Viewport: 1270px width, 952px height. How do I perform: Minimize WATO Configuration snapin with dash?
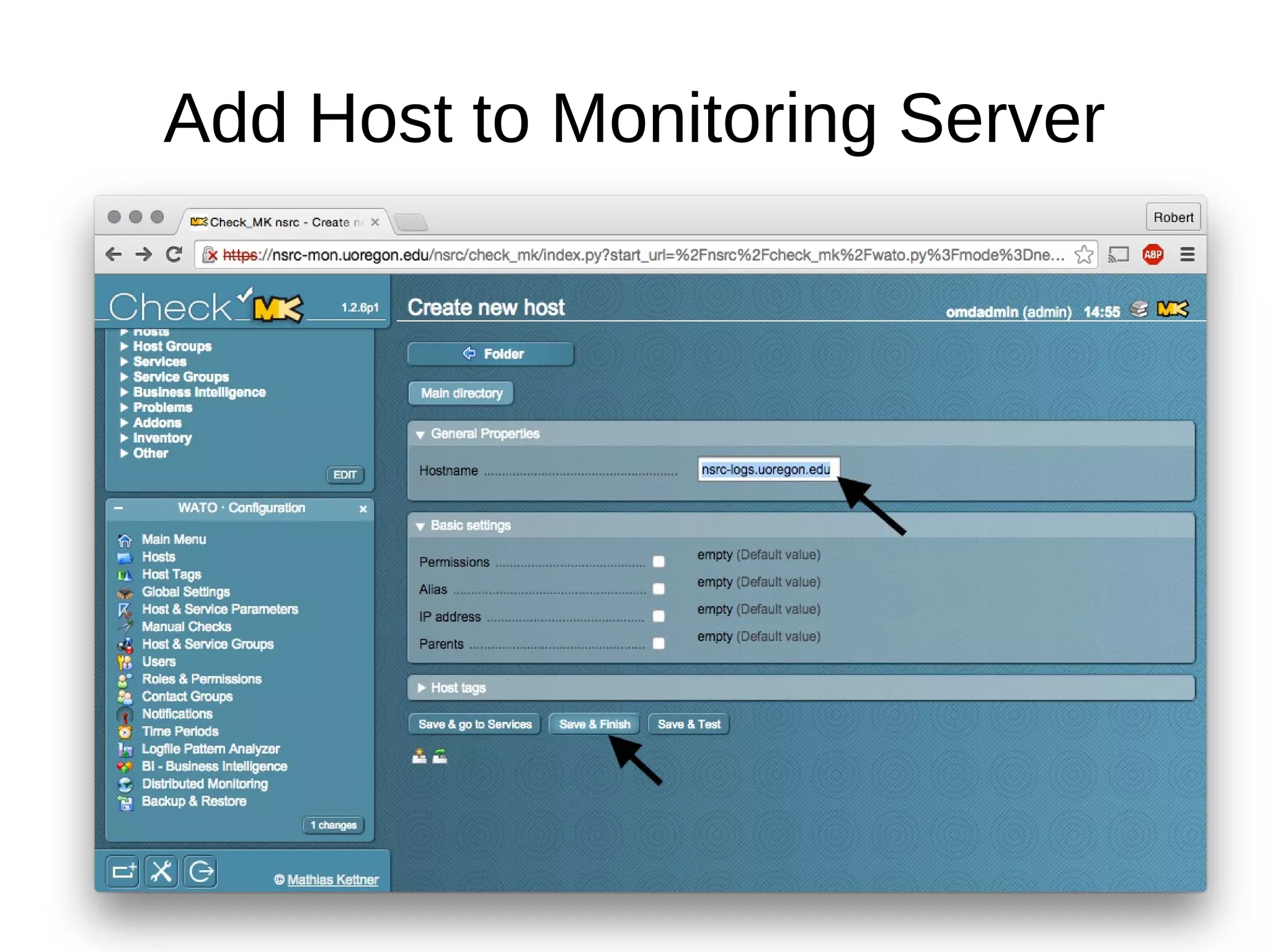118,508
